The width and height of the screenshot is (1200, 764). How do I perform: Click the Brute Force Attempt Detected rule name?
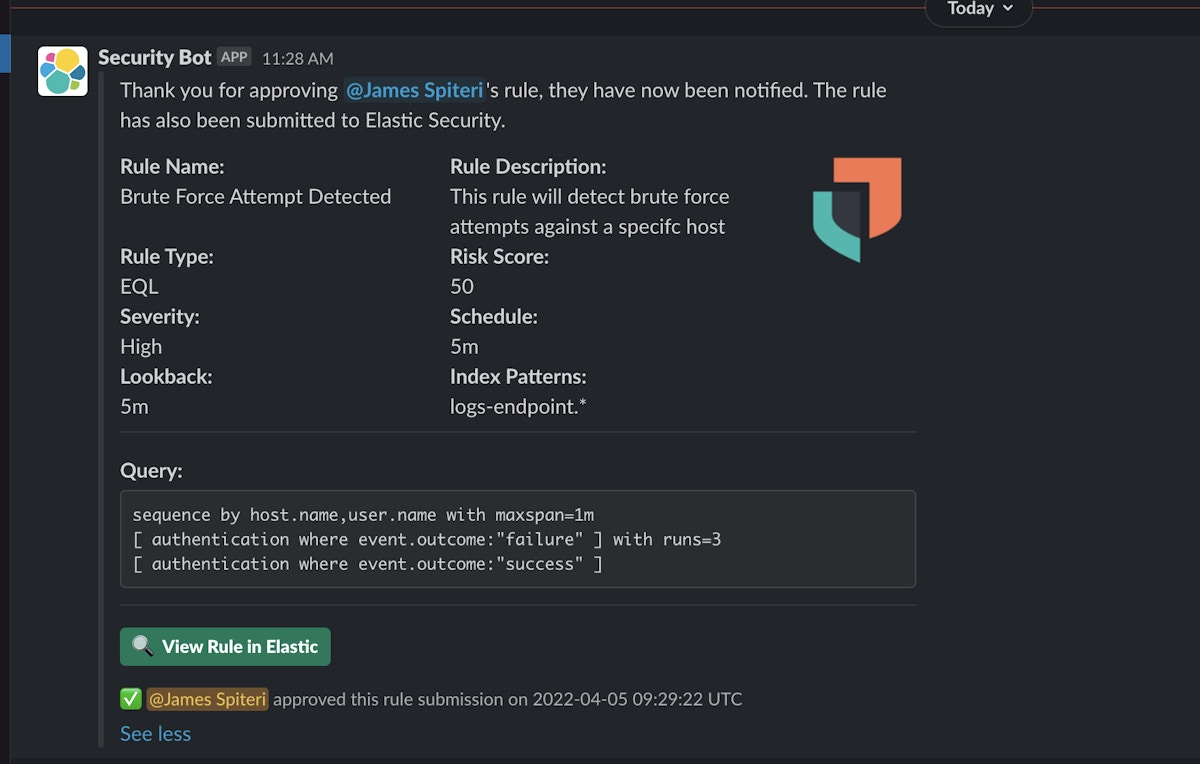[x=255, y=197]
